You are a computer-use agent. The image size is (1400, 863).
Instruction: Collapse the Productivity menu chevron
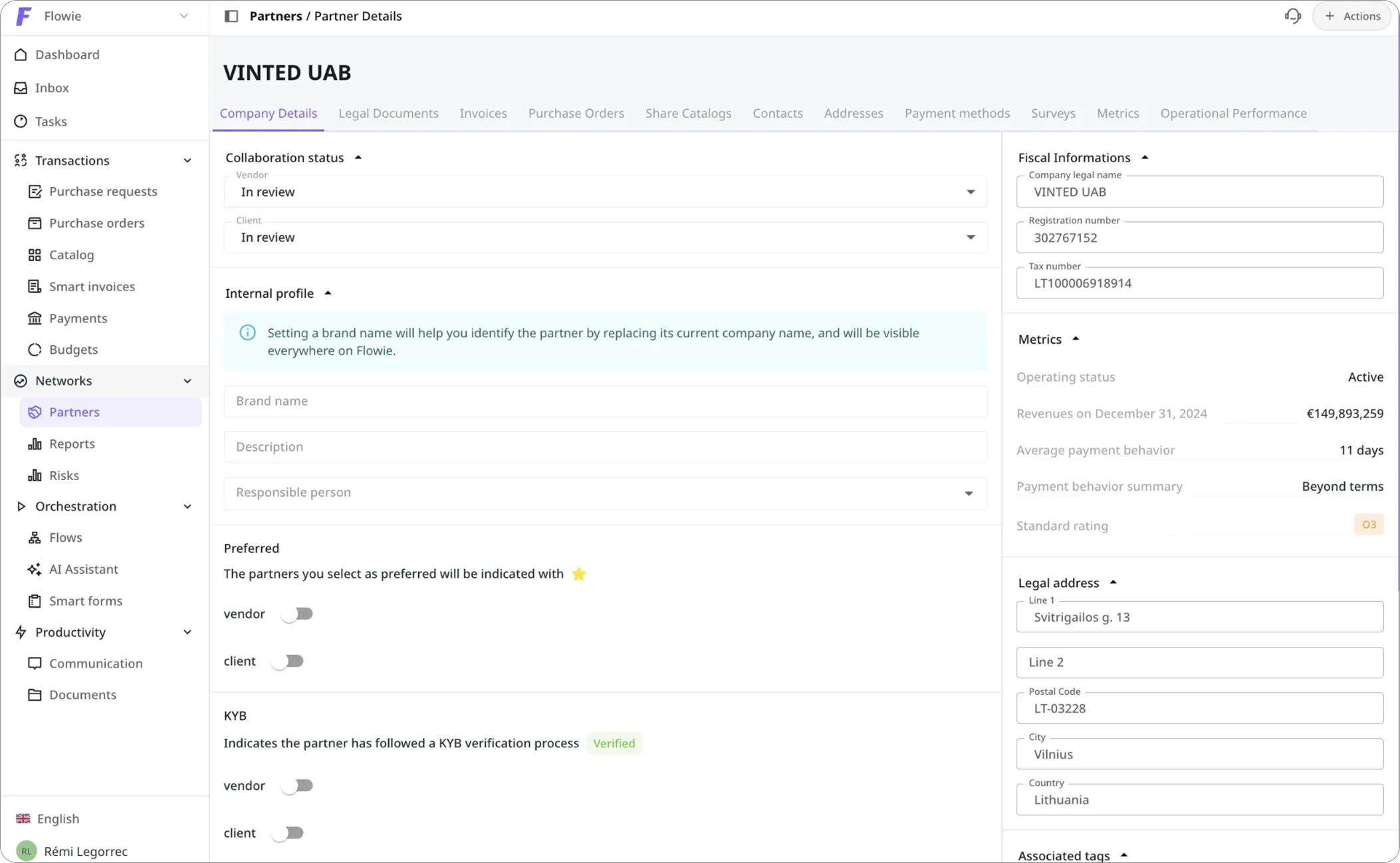tap(187, 632)
